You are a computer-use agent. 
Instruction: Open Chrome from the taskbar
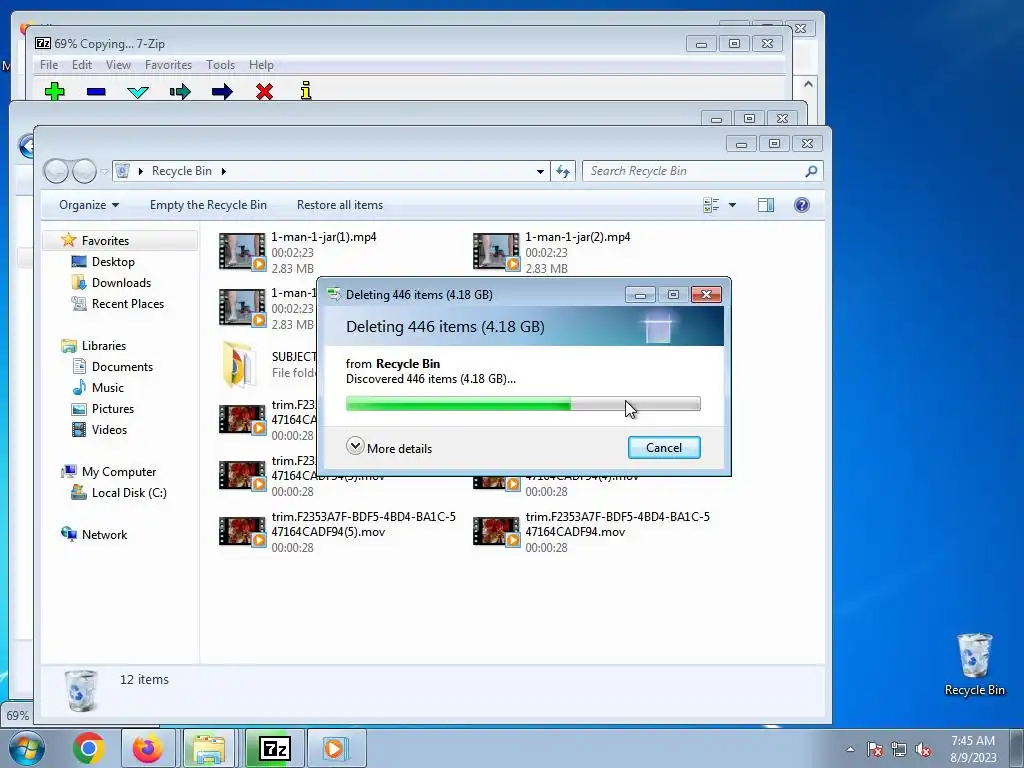click(89, 748)
